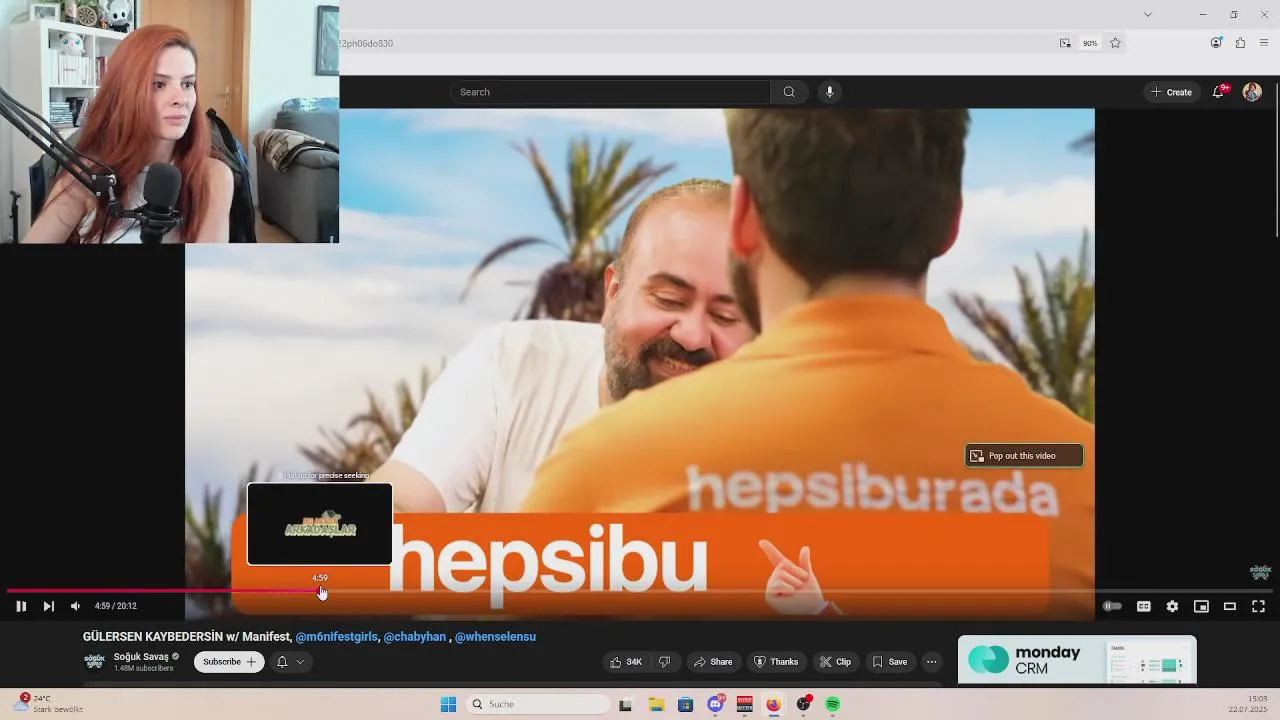Image resolution: width=1280 pixels, height=720 pixels.
Task: Open File Explorer from taskbar
Action: [656, 705]
